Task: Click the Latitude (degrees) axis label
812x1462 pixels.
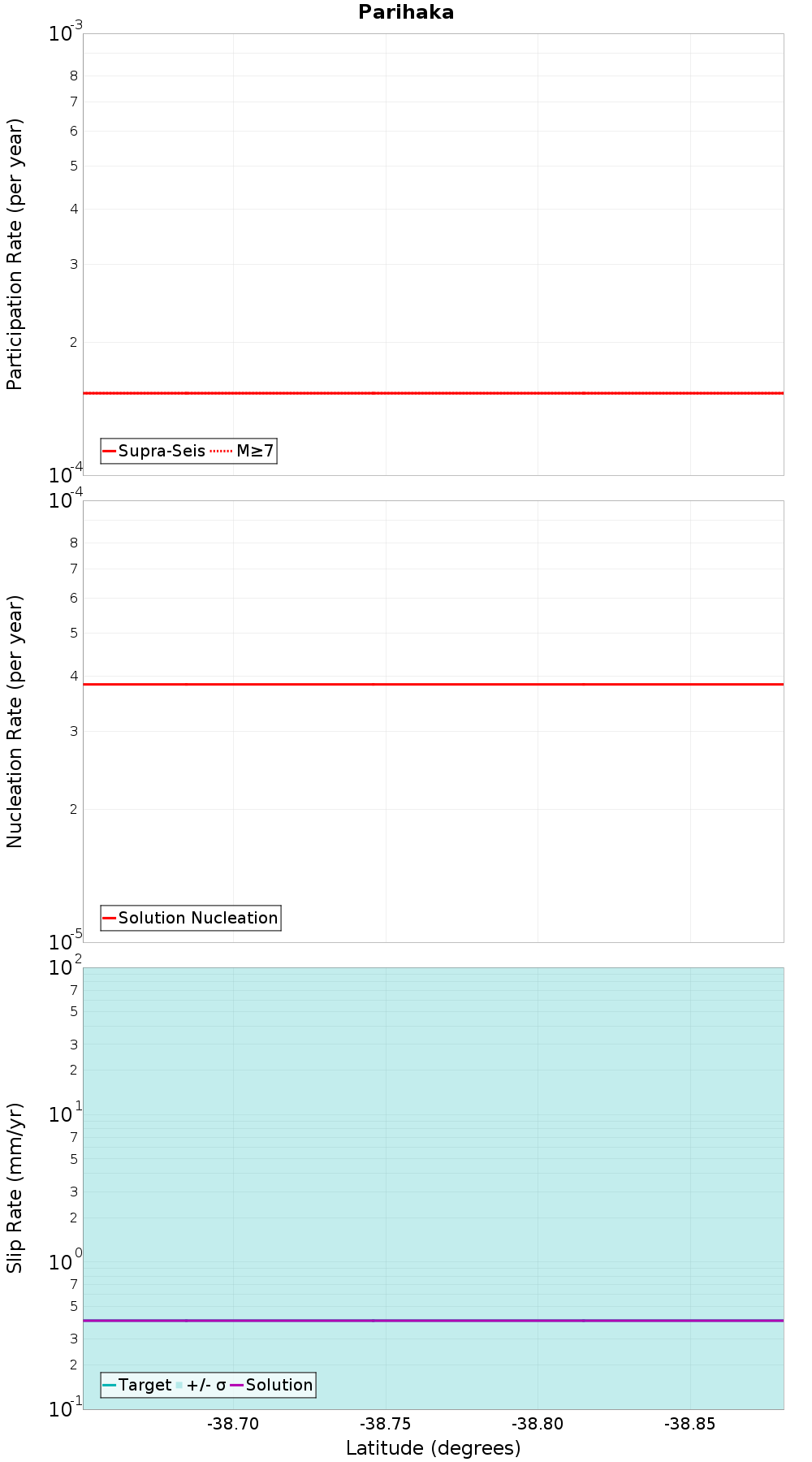Action: pyautogui.click(x=433, y=1447)
